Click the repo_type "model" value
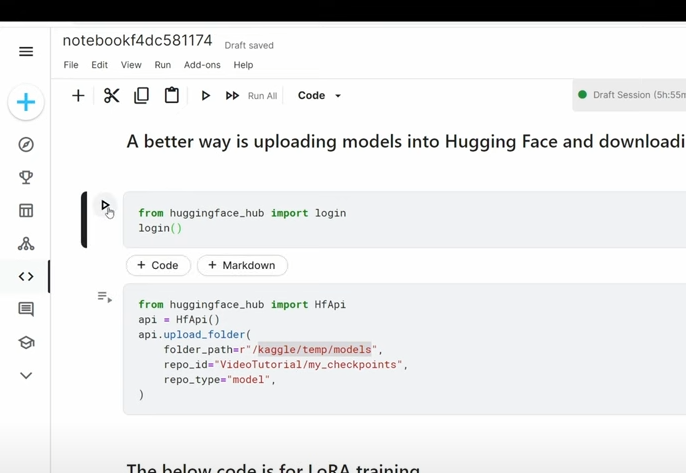This screenshot has height=473, width=686. click(248, 379)
